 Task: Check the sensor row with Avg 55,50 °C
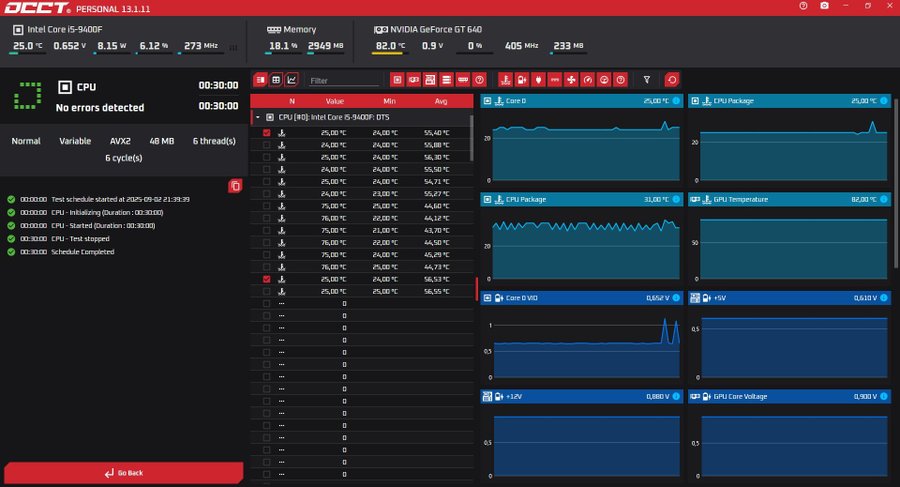[x=266, y=169]
